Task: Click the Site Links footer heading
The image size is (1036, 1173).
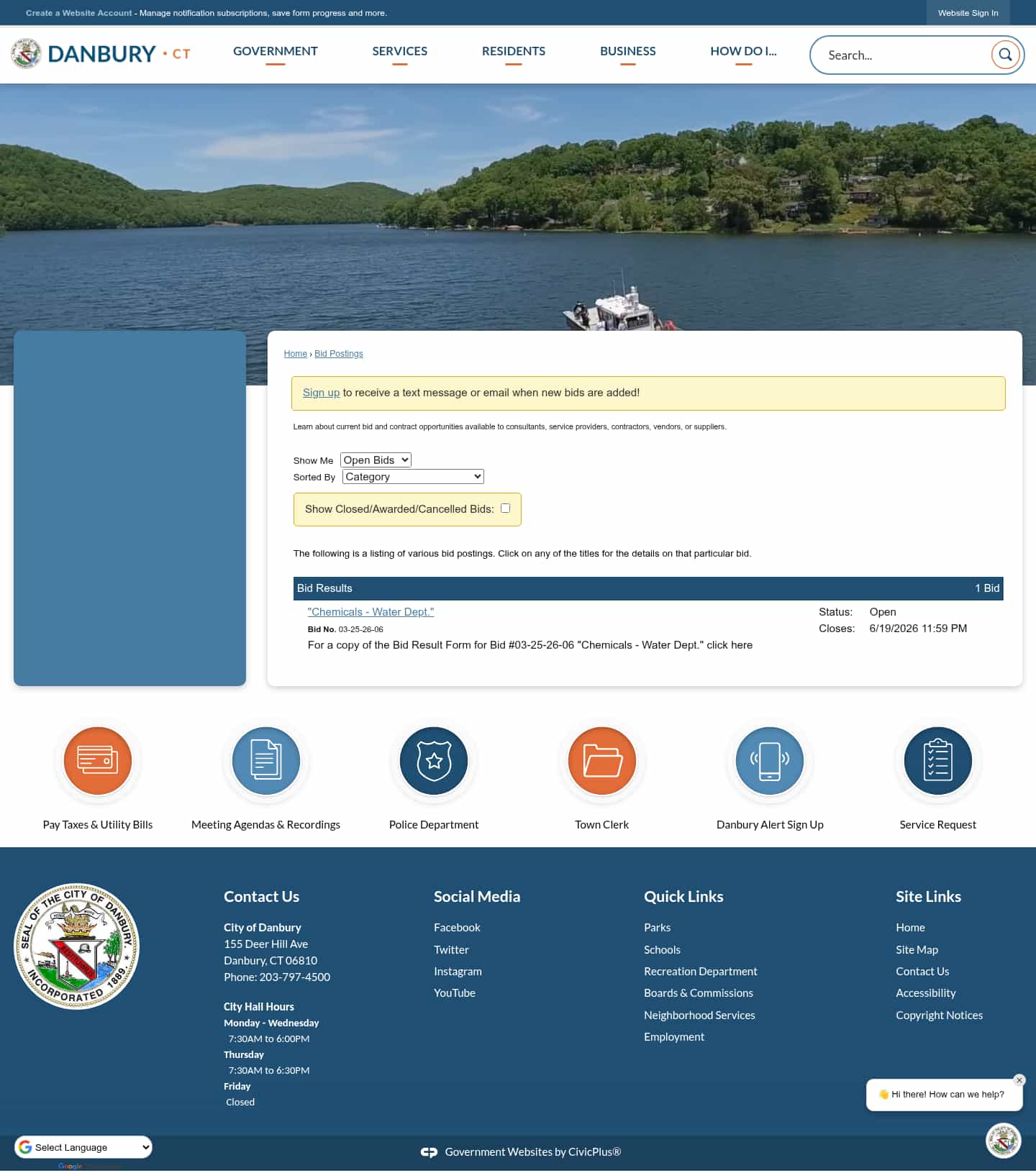Action: 928,897
